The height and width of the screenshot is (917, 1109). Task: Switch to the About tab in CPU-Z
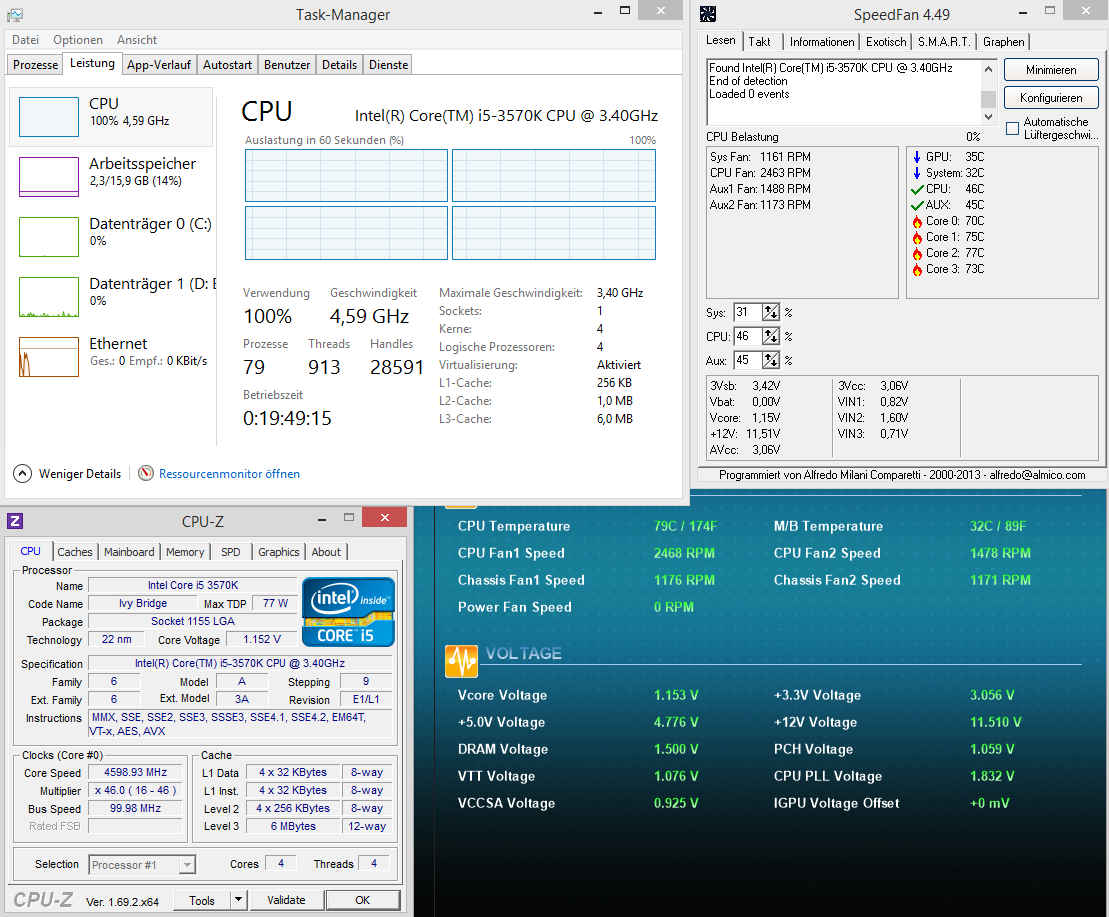(326, 551)
